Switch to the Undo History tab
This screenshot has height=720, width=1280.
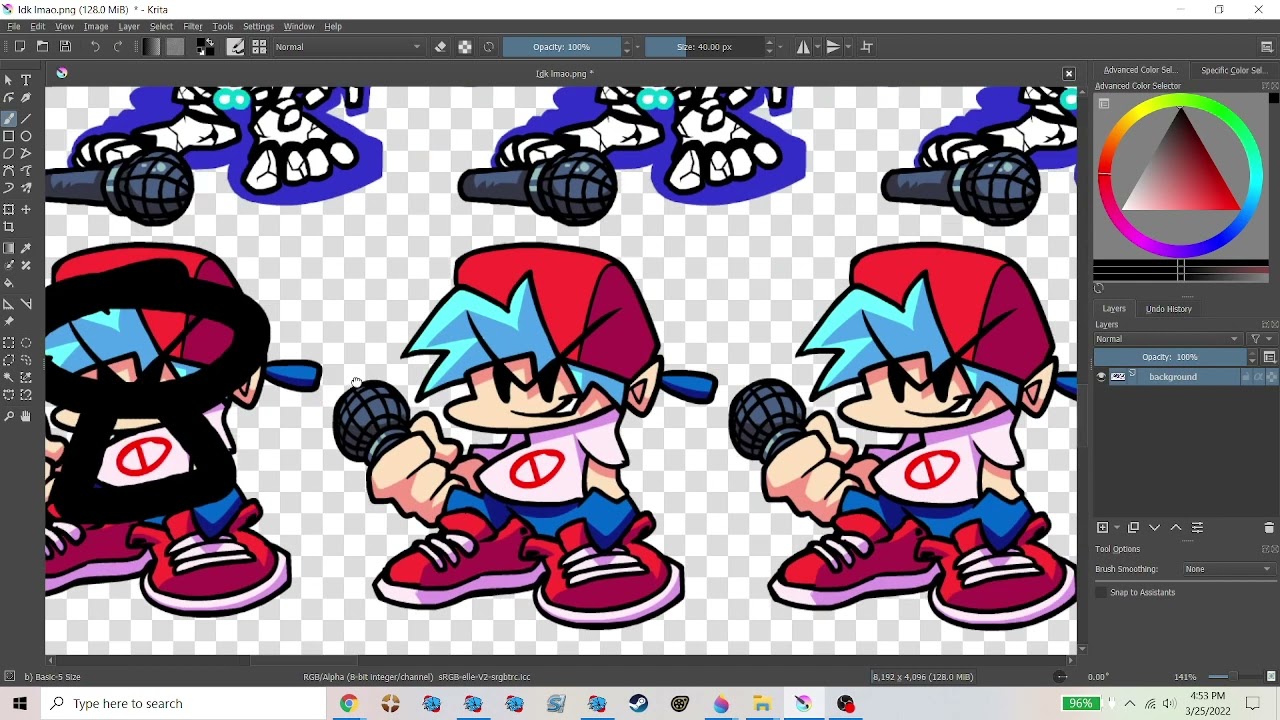click(x=1169, y=309)
